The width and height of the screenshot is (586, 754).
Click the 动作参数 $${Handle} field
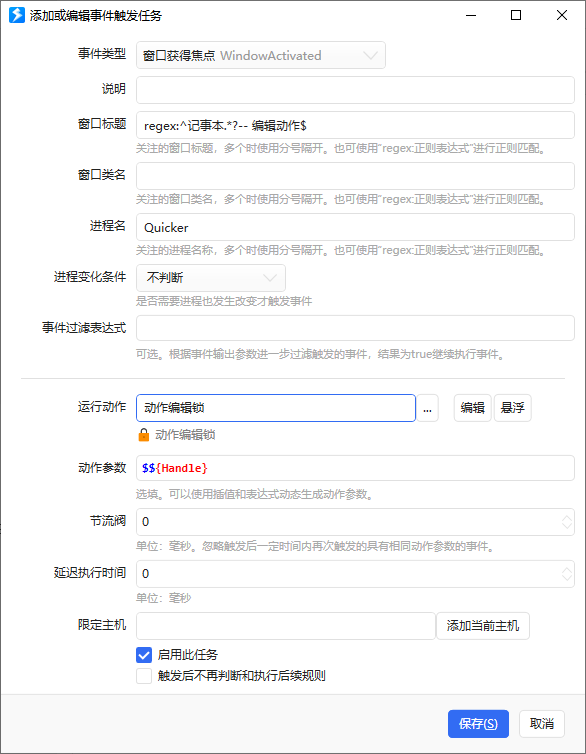click(x=355, y=468)
